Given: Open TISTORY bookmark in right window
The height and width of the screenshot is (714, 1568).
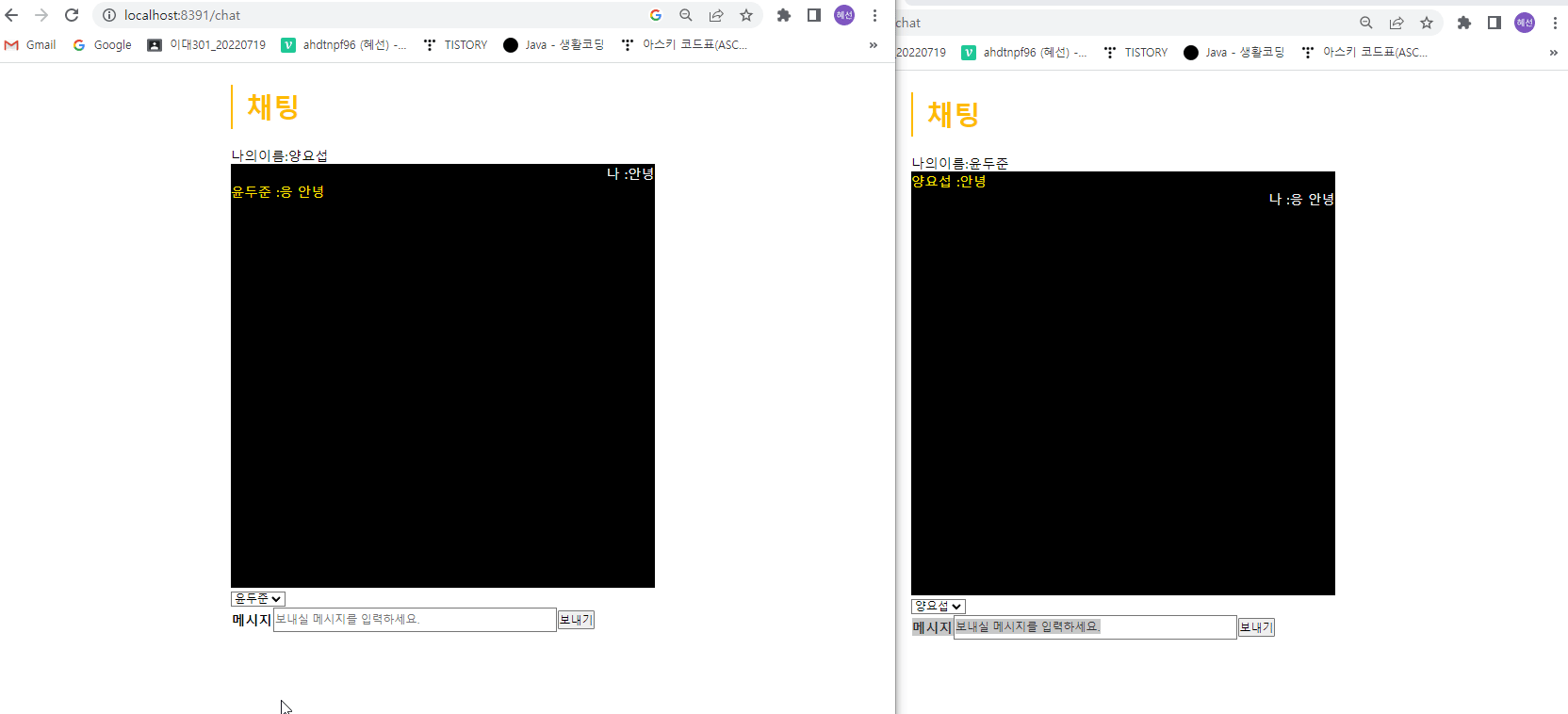Looking at the screenshot, I should [x=1135, y=53].
